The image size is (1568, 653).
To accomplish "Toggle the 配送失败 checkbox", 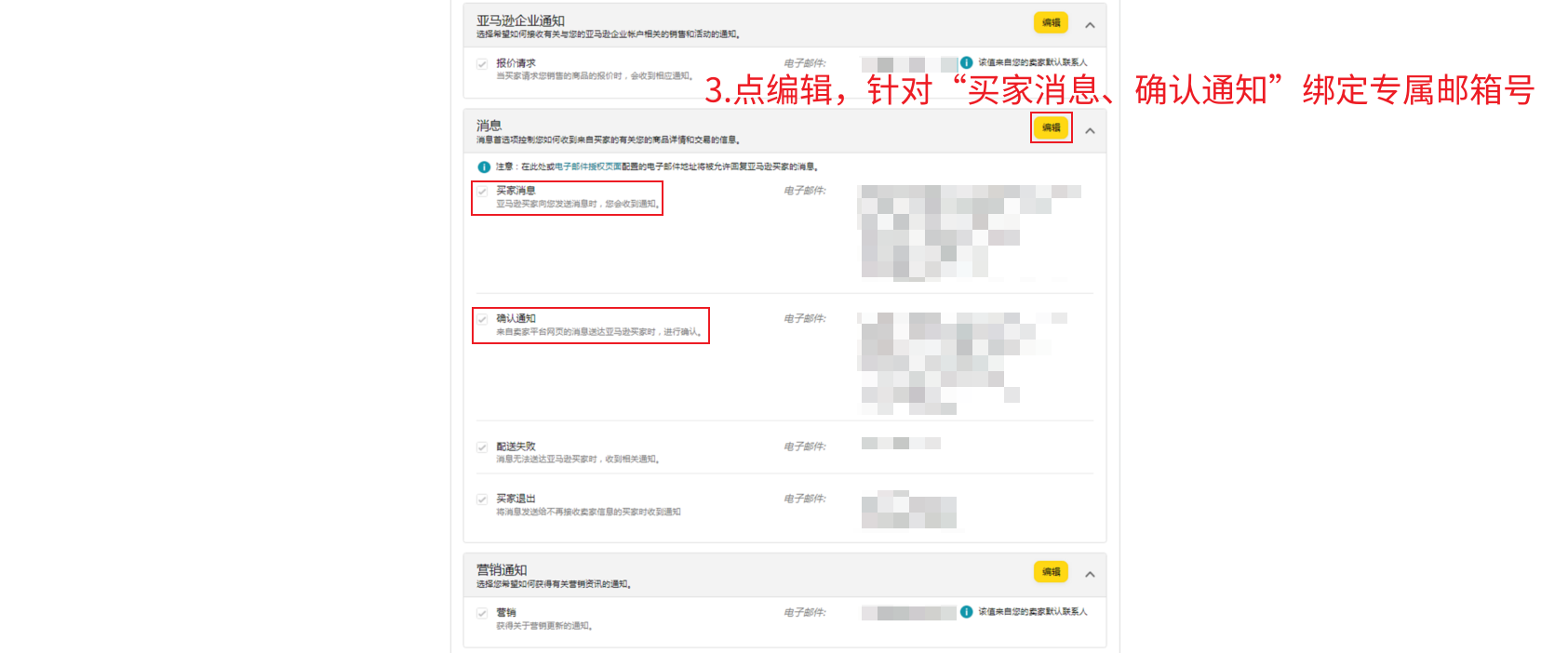I will (x=482, y=447).
